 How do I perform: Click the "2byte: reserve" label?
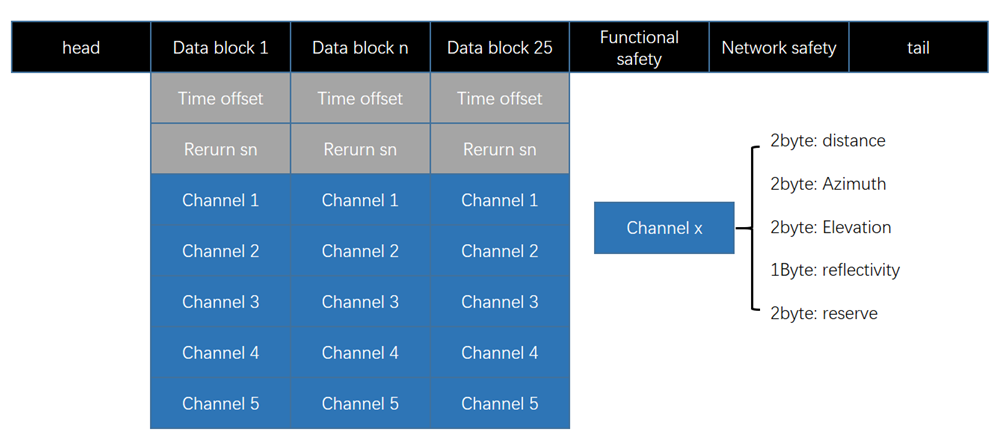tap(823, 314)
